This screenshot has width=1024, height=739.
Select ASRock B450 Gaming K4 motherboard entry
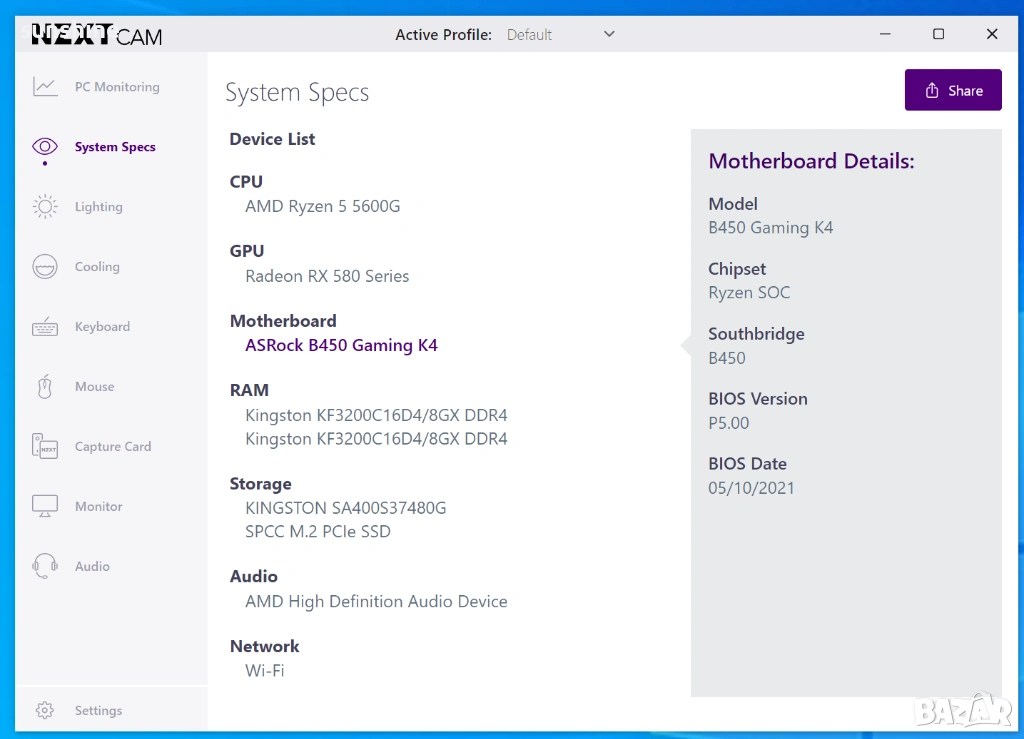pos(341,346)
